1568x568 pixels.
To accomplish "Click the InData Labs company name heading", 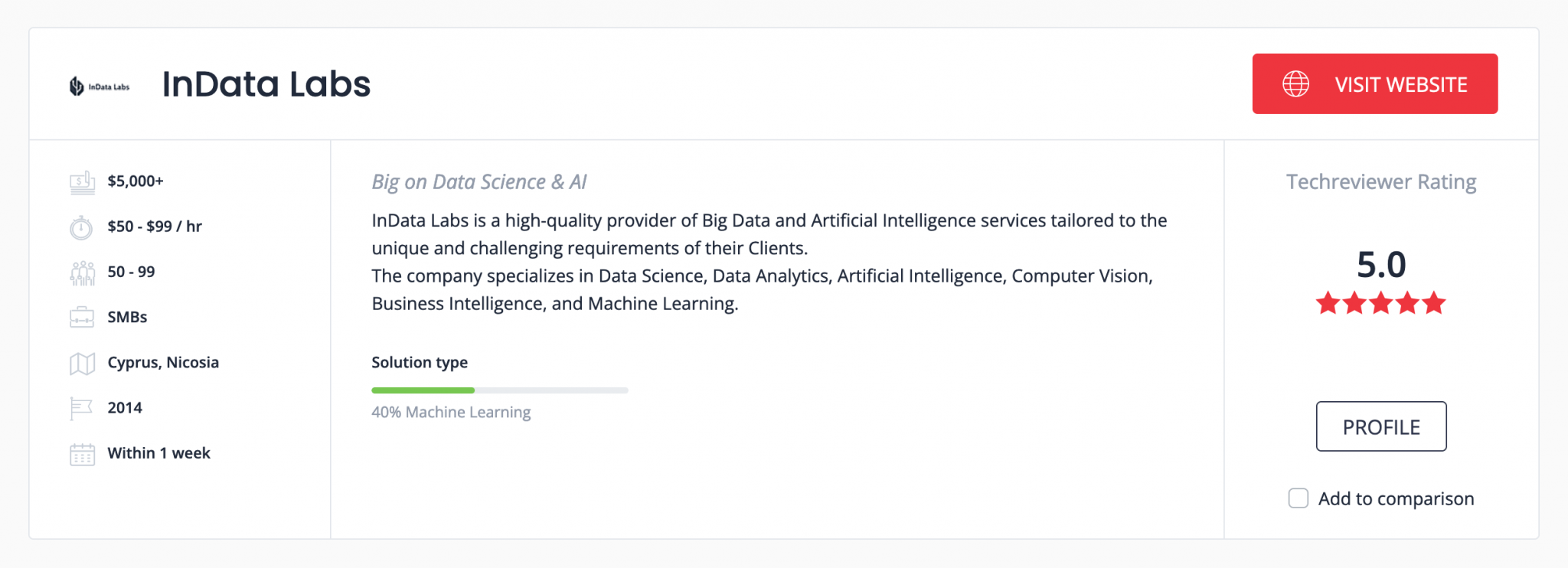I will (267, 84).
